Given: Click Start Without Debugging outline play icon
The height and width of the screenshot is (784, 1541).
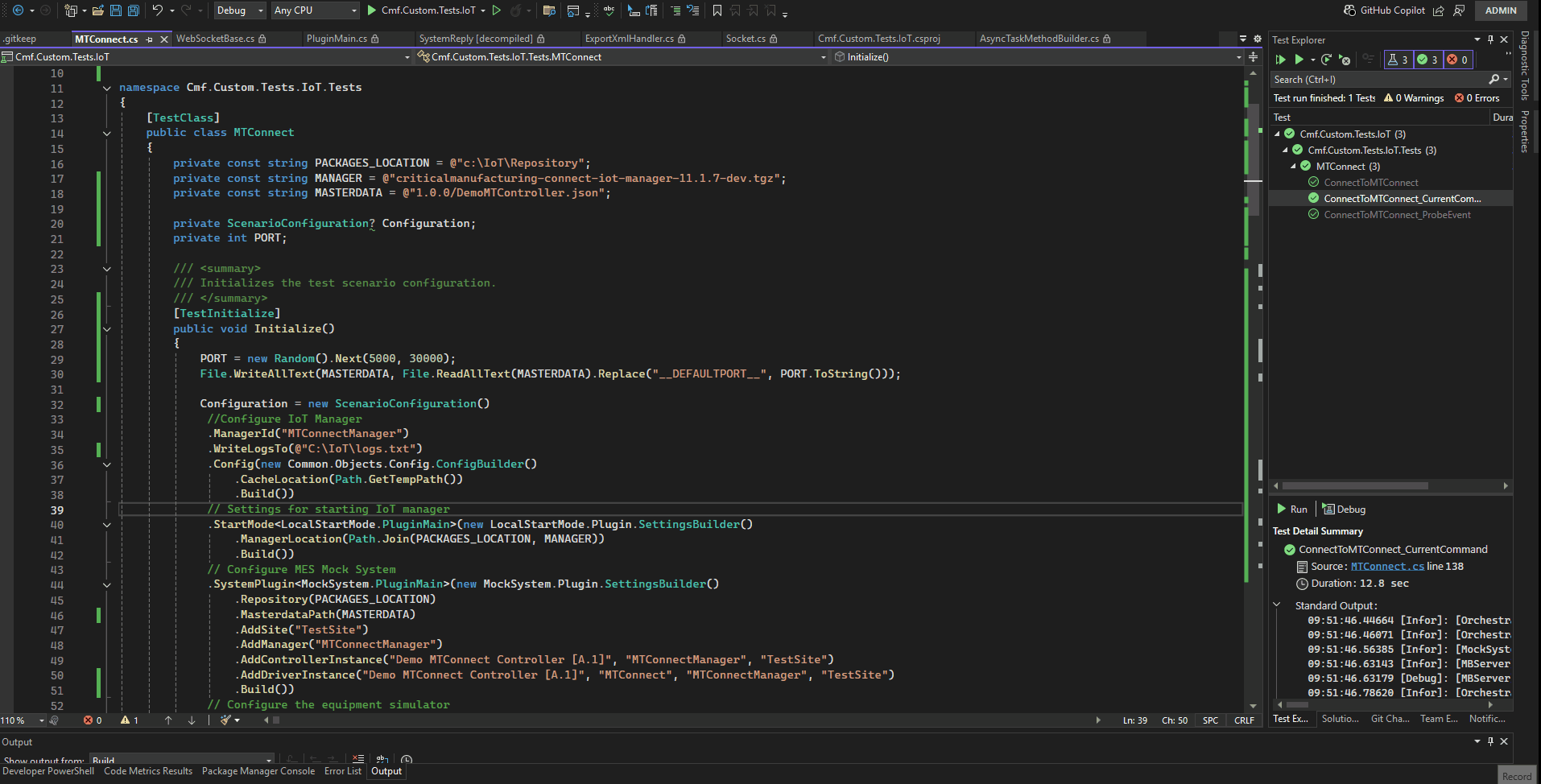Looking at the screenshot, I should click(x=497, y=10).
